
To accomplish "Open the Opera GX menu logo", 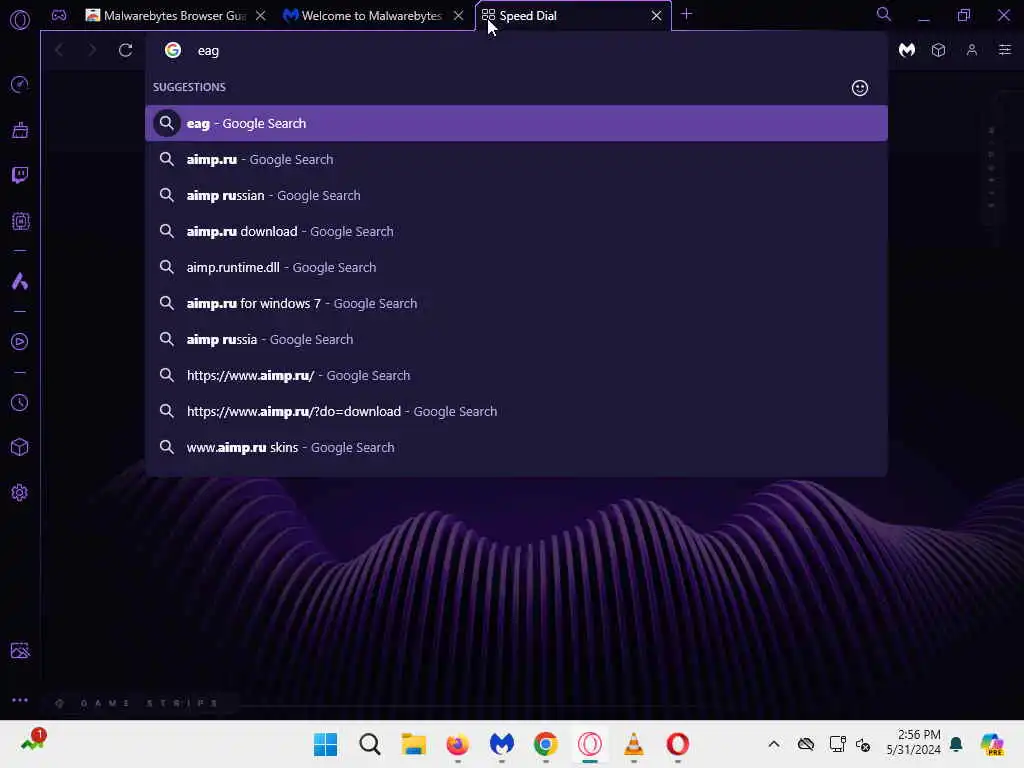I will (20, 20).
